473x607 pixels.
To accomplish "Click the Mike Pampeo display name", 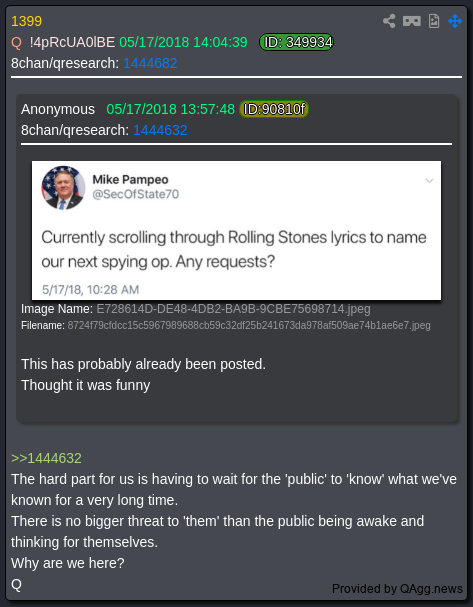I will pos(130,180).
